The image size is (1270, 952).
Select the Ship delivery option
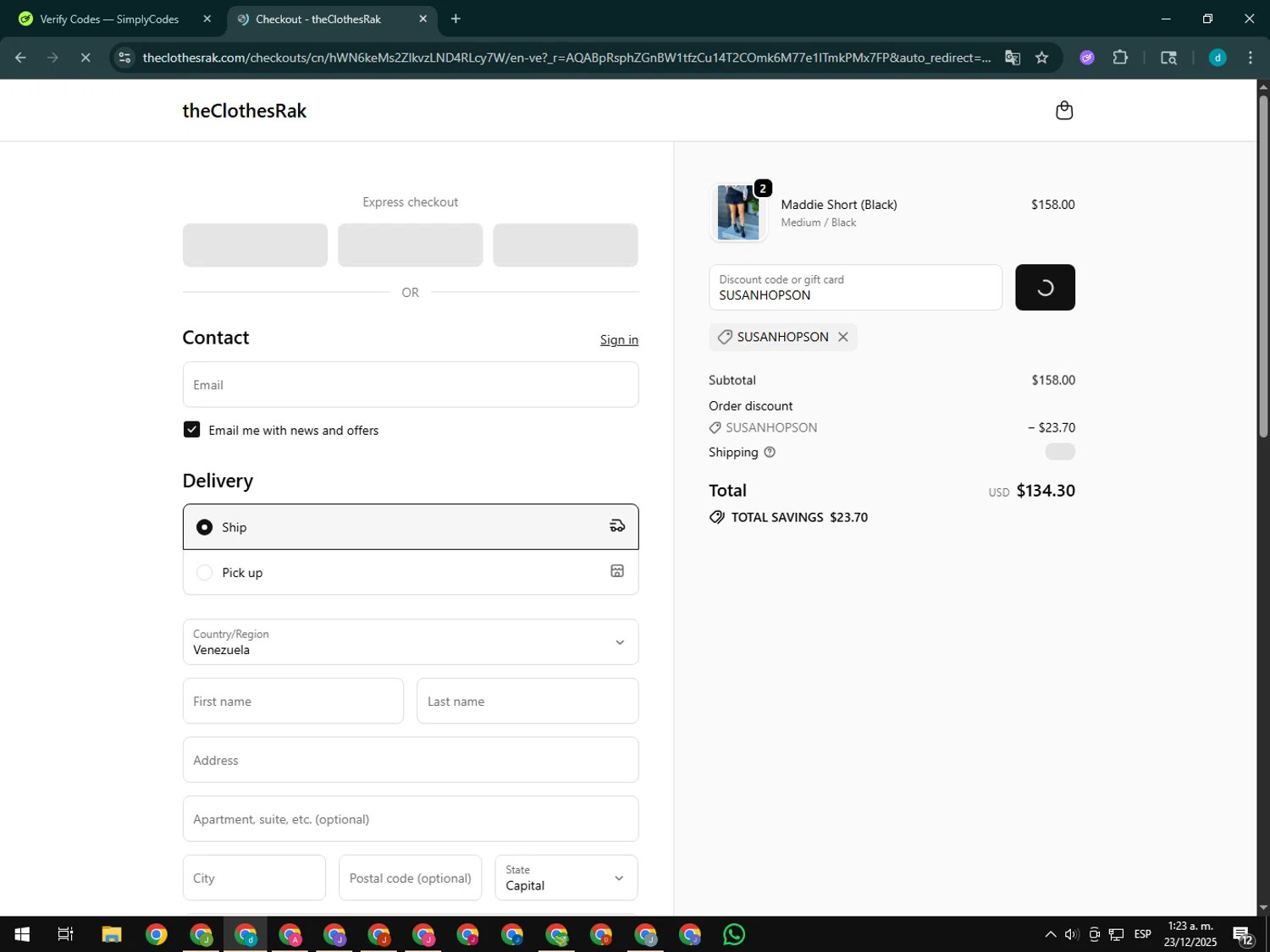tap(411, 527)
